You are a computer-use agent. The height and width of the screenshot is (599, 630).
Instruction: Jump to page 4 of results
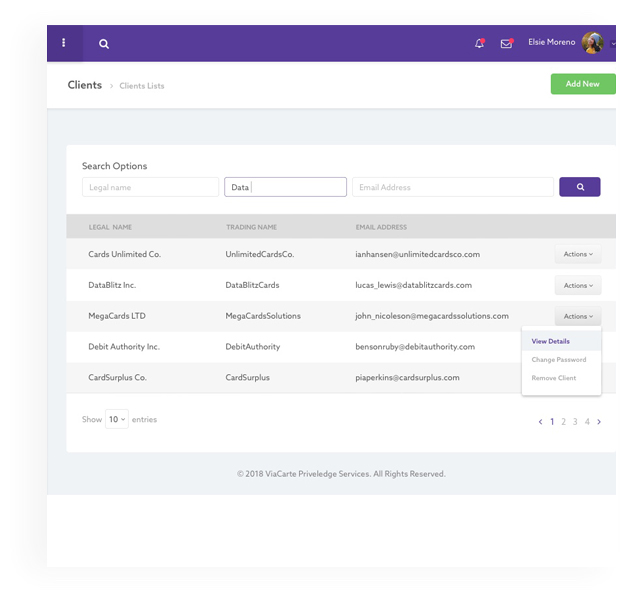point(587,422)
